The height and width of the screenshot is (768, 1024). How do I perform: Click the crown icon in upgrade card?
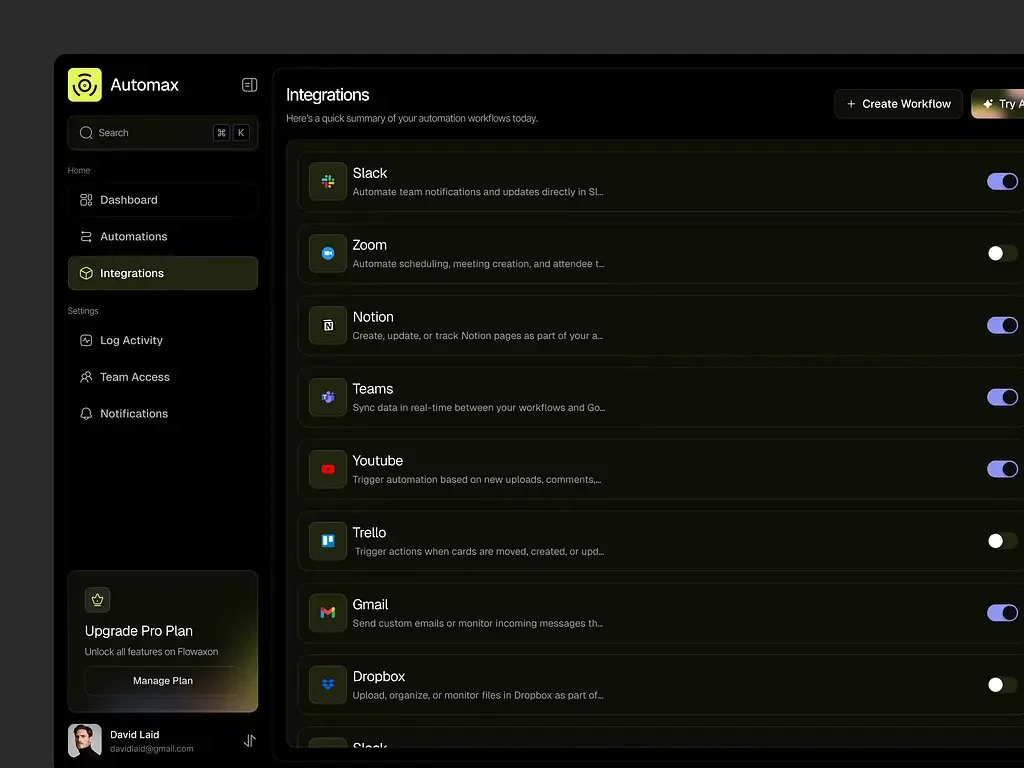[97, 600]
